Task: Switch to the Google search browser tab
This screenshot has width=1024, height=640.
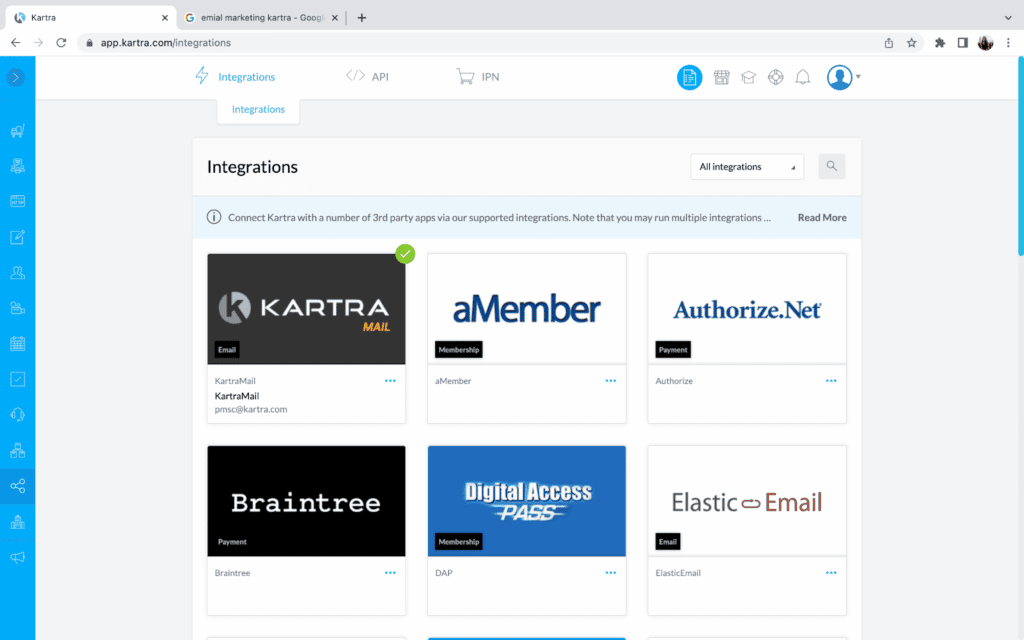Action: pos(262,18)
